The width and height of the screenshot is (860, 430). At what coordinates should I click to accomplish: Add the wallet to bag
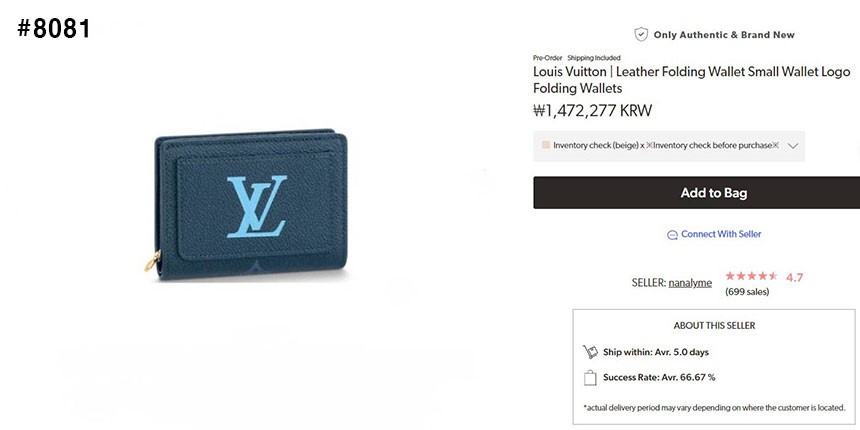697,193
